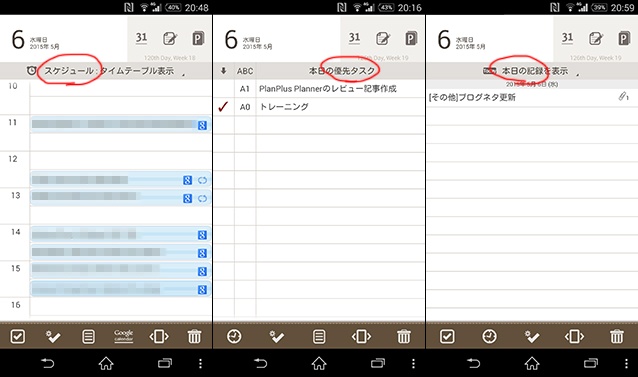Open month calendar icon in left screen
Viewport: 638px width, 377px height.
pos(141,38)
